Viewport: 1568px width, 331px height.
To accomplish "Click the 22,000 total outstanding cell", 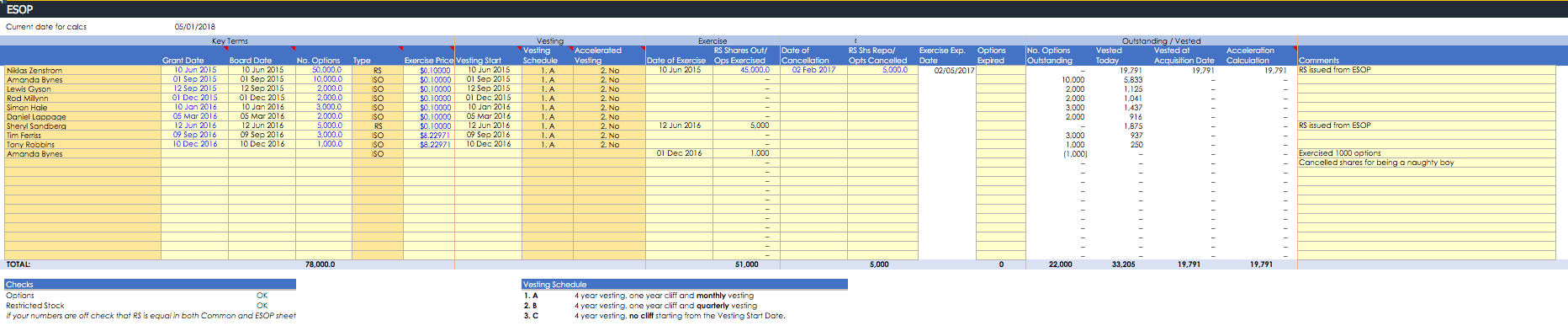I will (x=1060, y=264).
